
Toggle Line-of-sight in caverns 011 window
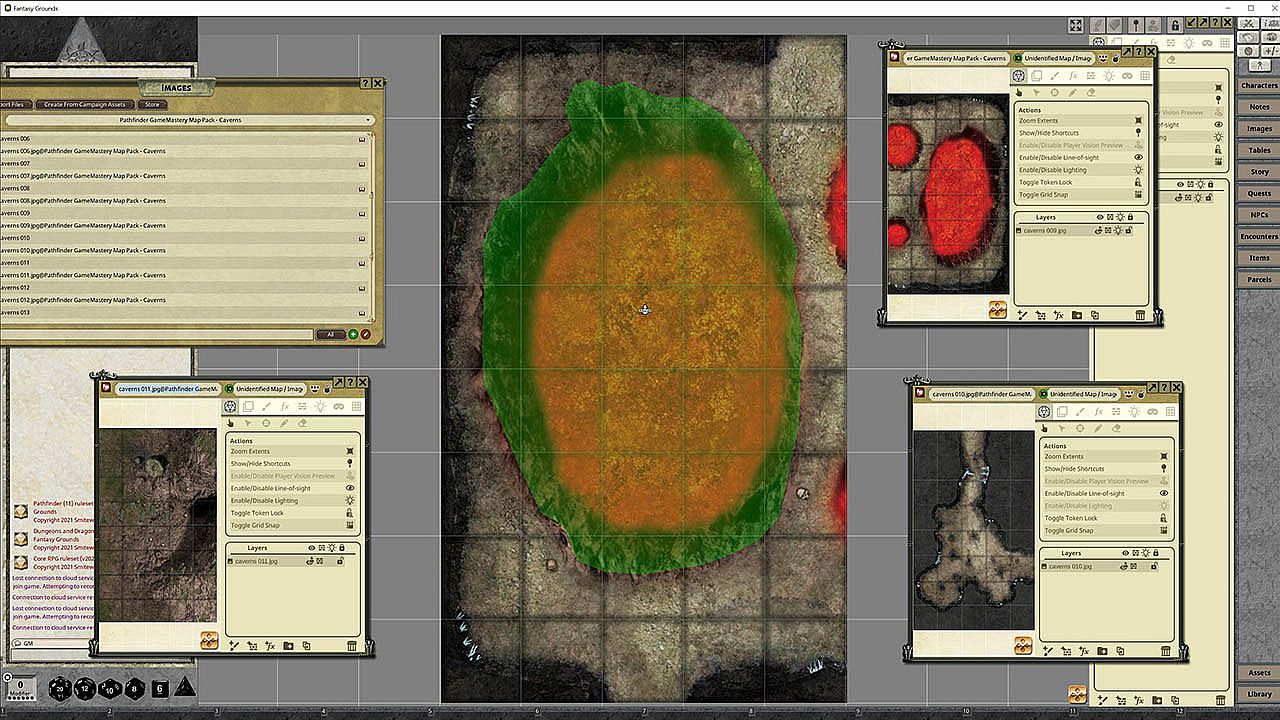[x=294, y=488]
